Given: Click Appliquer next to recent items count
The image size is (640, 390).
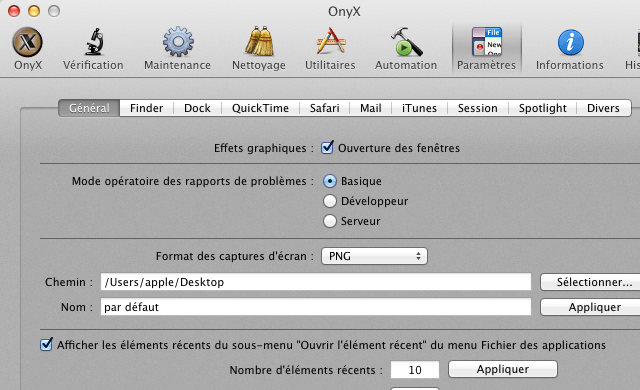Looking at the screenshot, I should 503,369.
